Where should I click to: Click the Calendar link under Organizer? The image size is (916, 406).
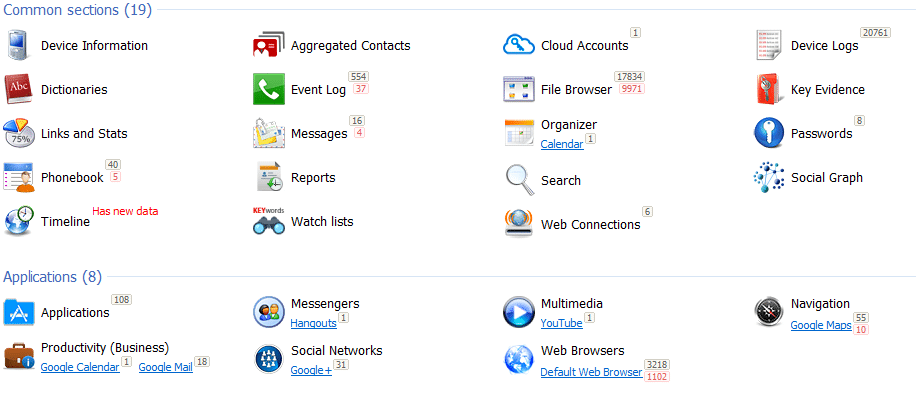[x=562, y=144]
